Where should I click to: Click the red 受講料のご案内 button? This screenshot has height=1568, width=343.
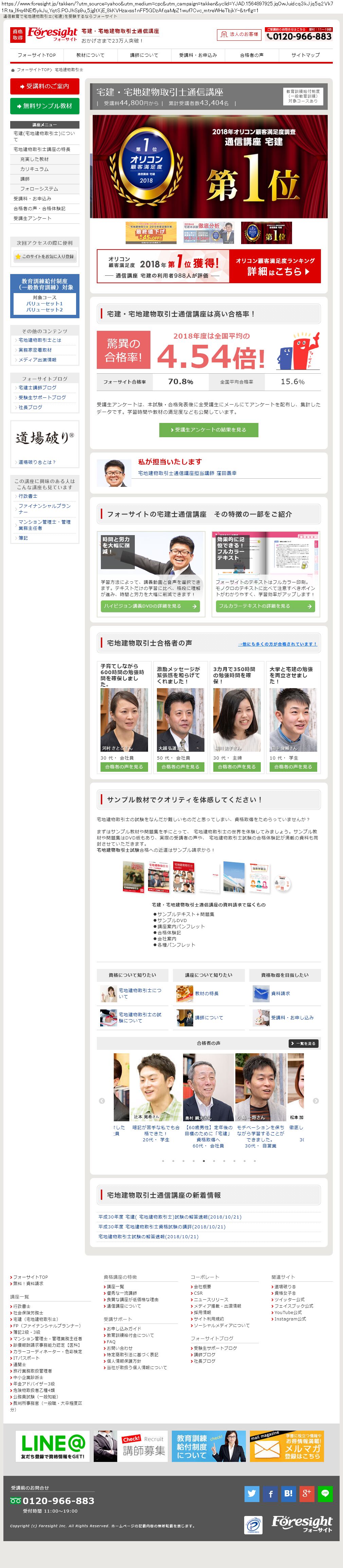click(x=45, y=86)
